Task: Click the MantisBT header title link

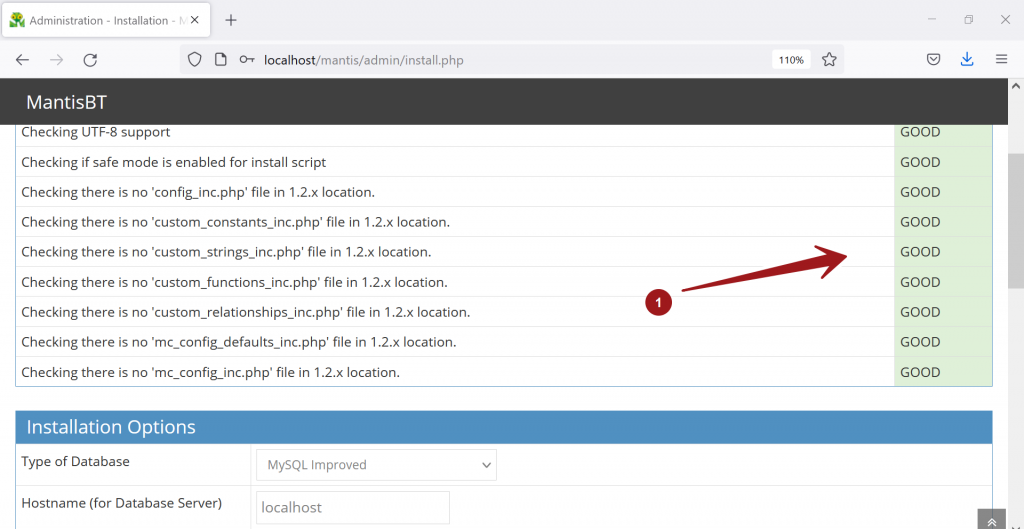Action: 66,103
